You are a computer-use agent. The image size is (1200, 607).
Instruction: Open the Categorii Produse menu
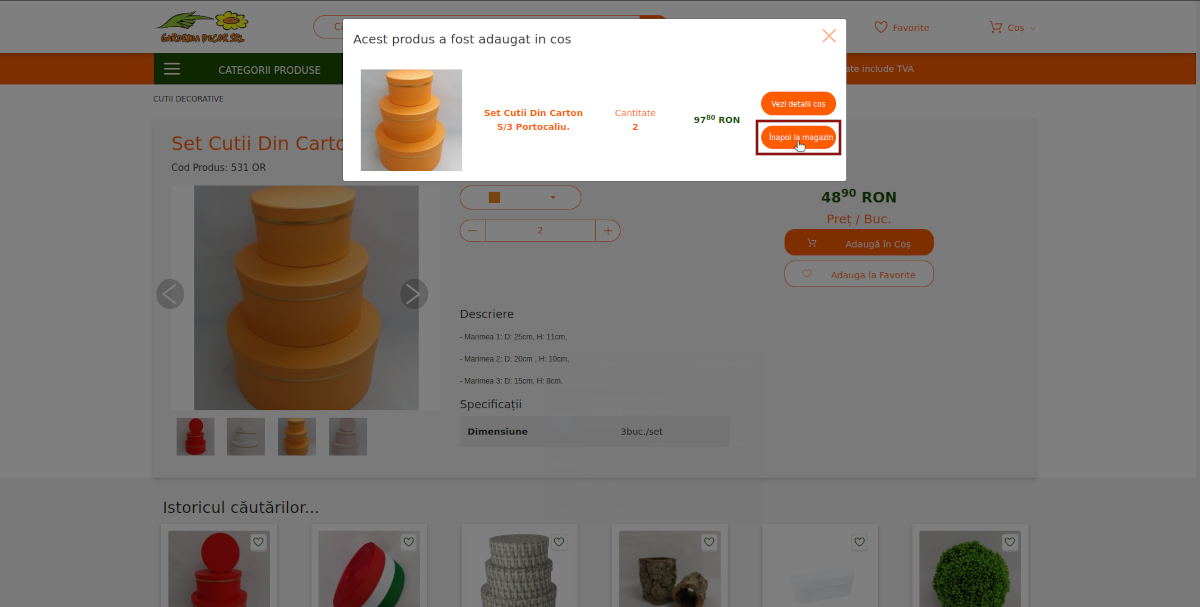pos(270,70)
